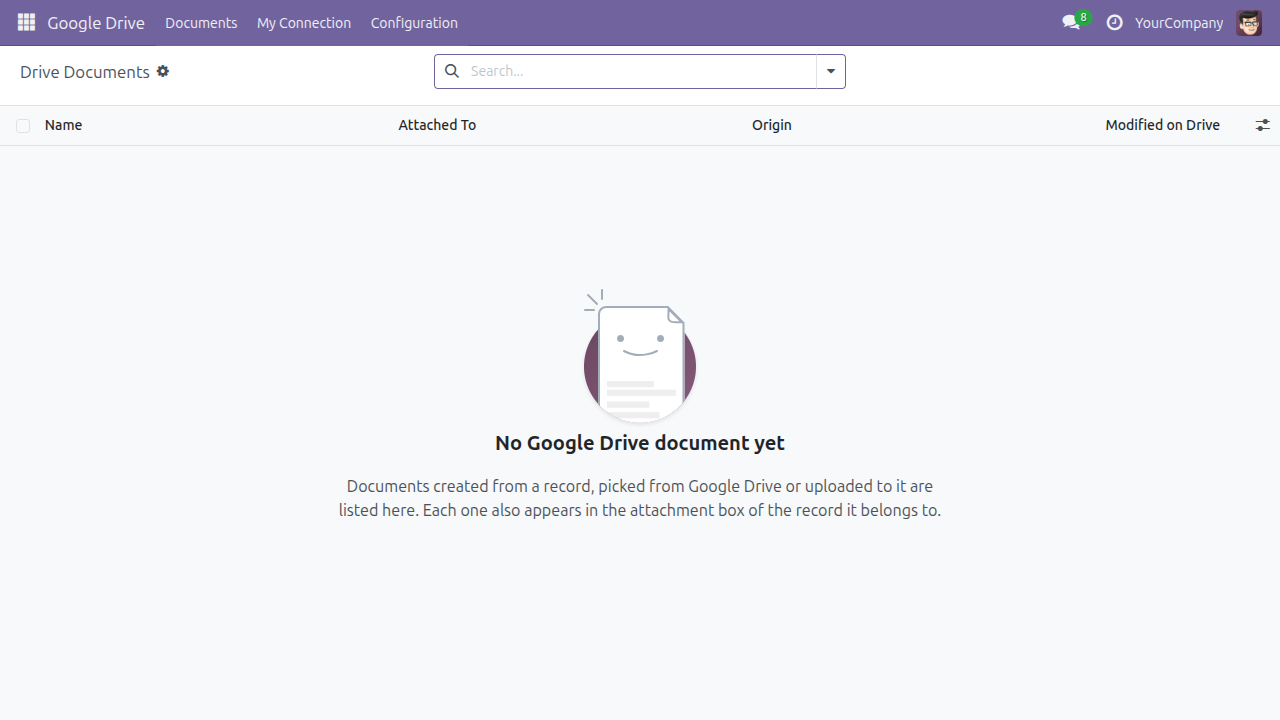Click the search magnifier icon
1280x720 pixels.
pos(452,71)
